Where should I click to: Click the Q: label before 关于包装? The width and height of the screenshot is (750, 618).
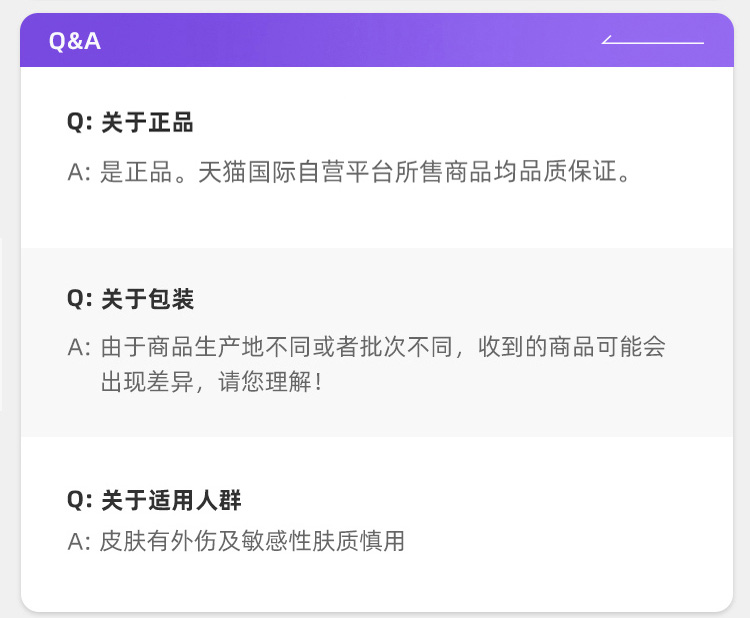(80, 299)
